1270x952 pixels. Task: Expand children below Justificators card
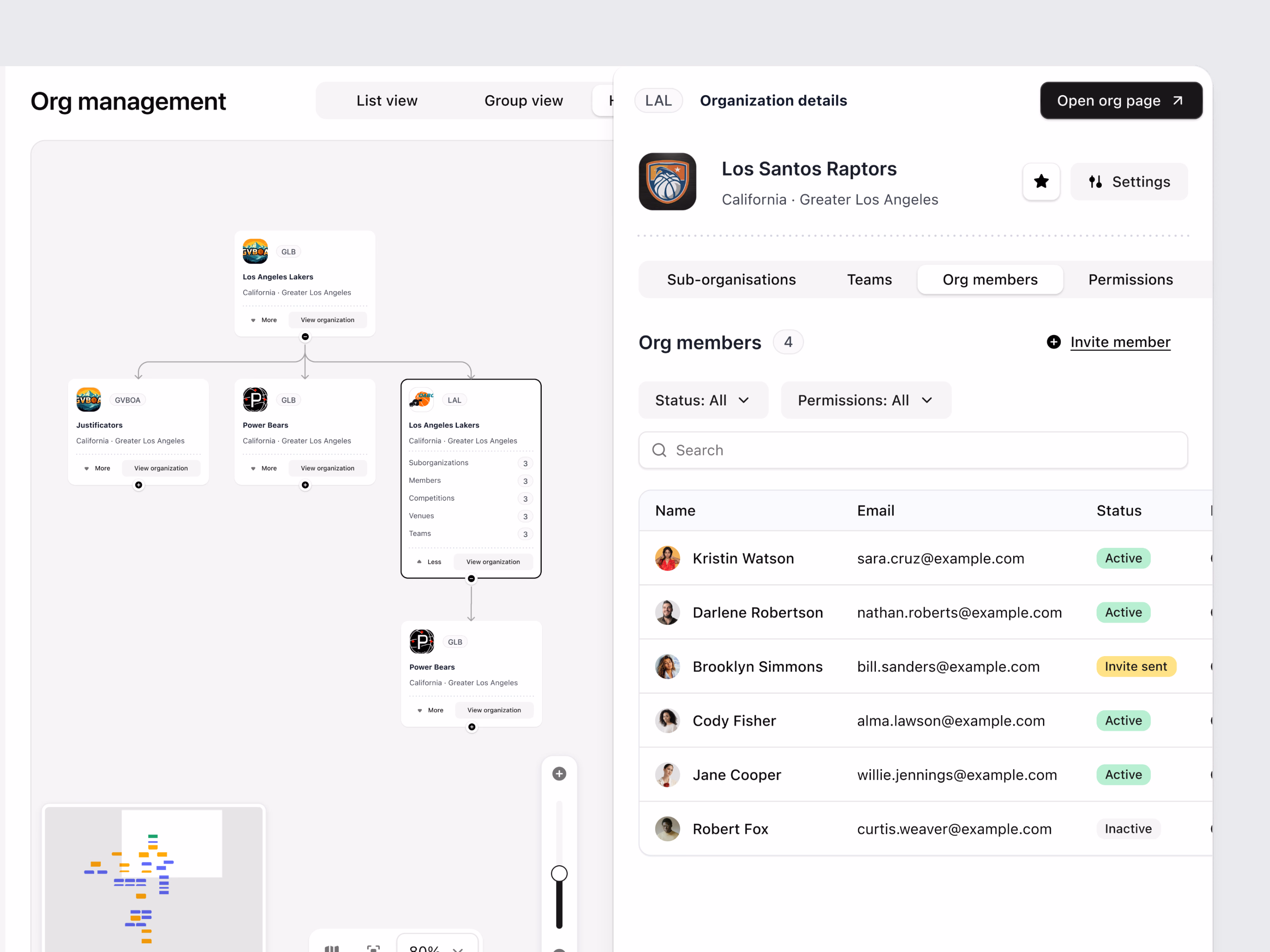point(139,486)
